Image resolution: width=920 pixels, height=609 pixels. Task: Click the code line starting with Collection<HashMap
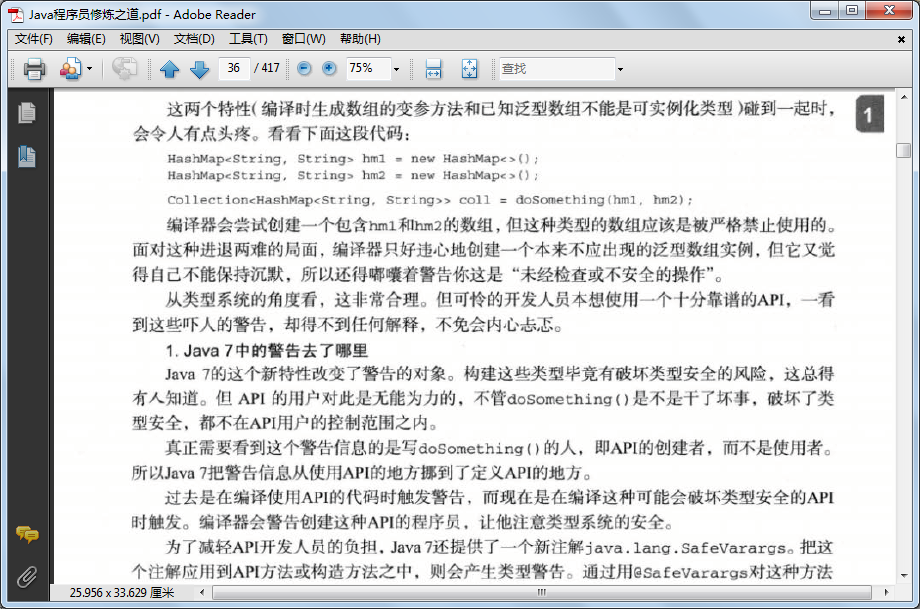[429, 199]
